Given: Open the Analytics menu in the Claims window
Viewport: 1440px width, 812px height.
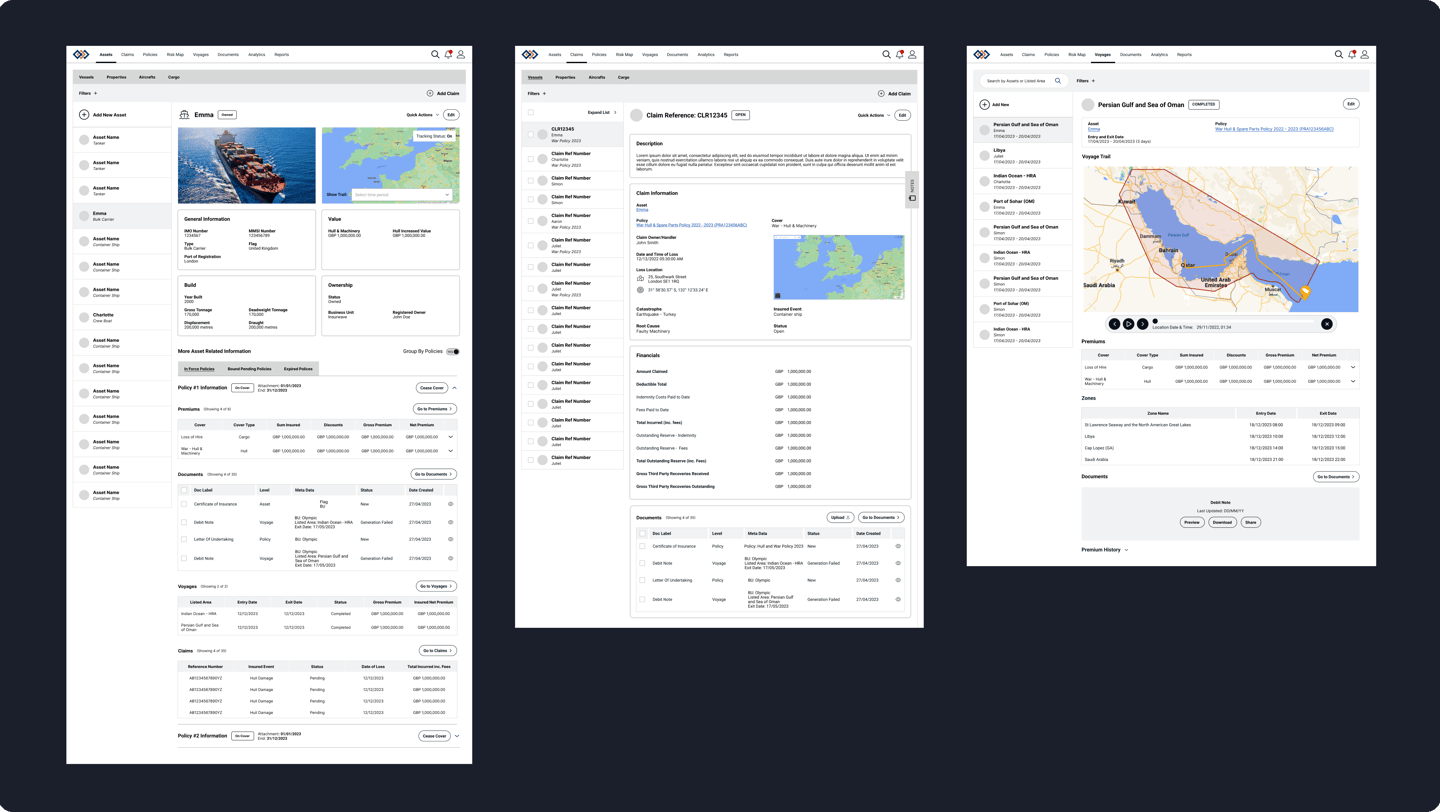Looking at the screenshot, I should click(706, 55).
